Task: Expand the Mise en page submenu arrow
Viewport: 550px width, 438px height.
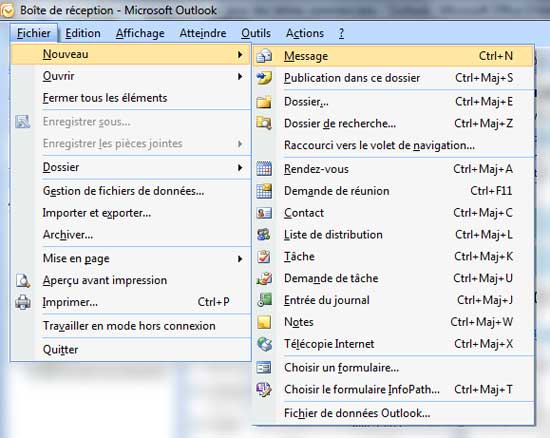Action: click(x=240, y=258)
